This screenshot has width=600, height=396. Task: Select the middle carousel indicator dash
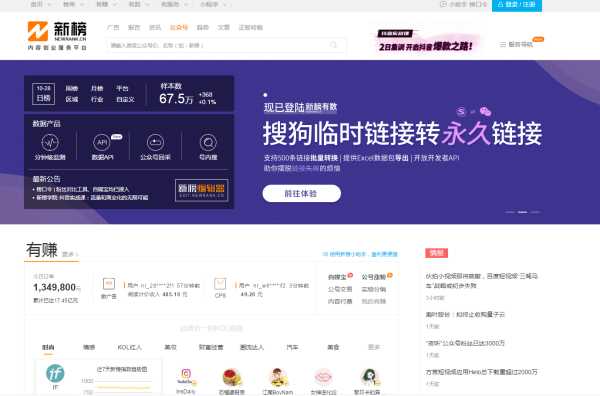522,212
